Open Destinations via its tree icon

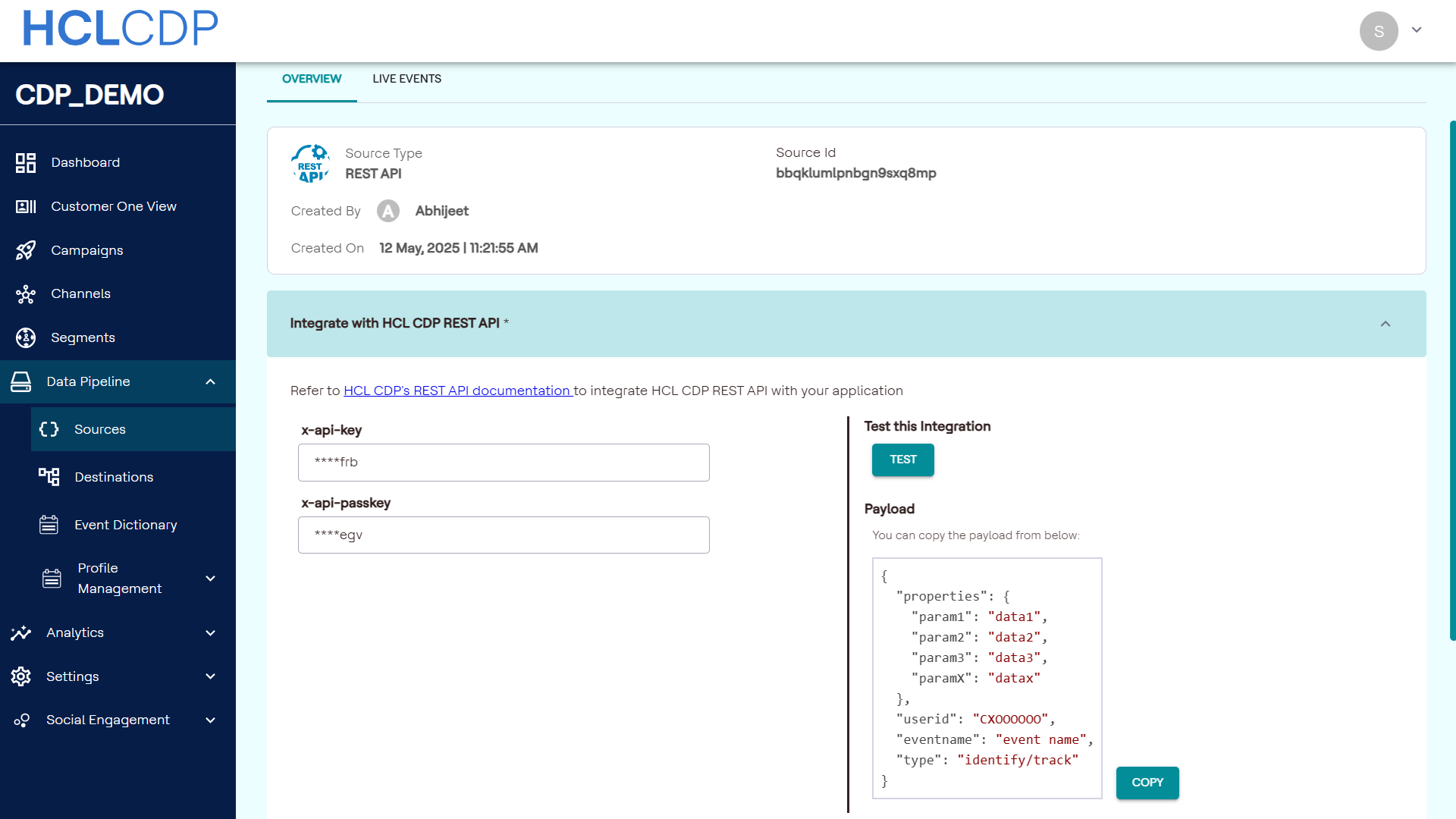click(x=49, y=477)
